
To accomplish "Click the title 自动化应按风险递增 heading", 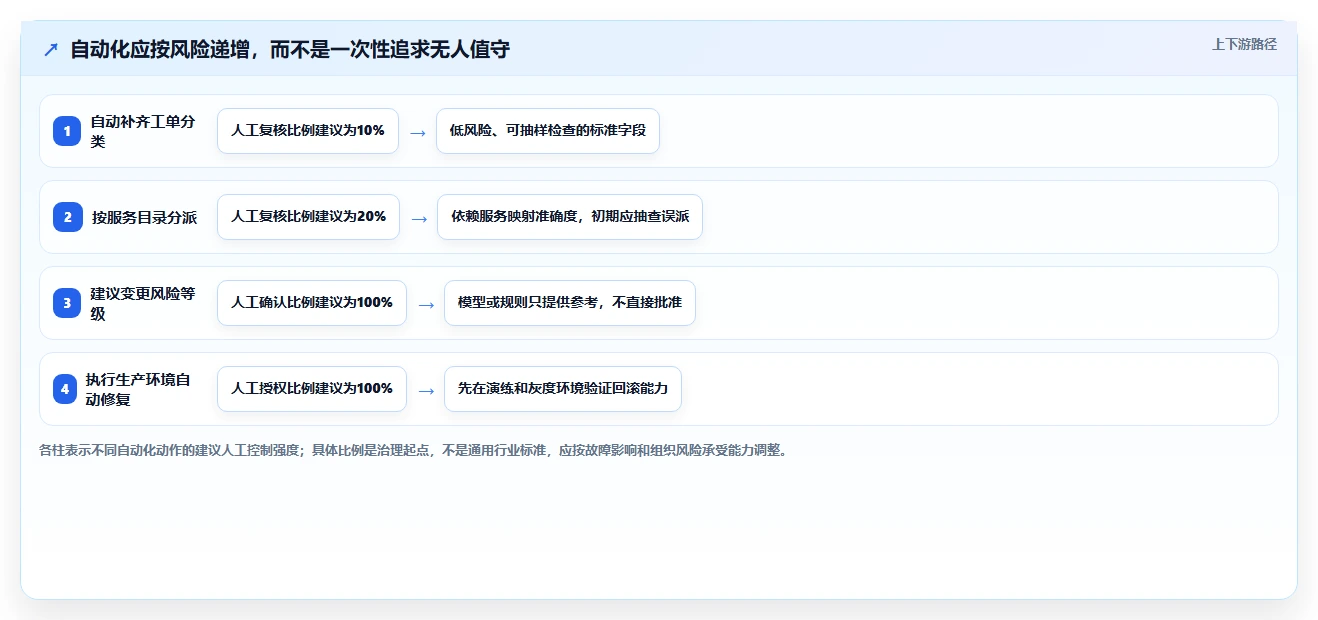I will click(290, 49).
